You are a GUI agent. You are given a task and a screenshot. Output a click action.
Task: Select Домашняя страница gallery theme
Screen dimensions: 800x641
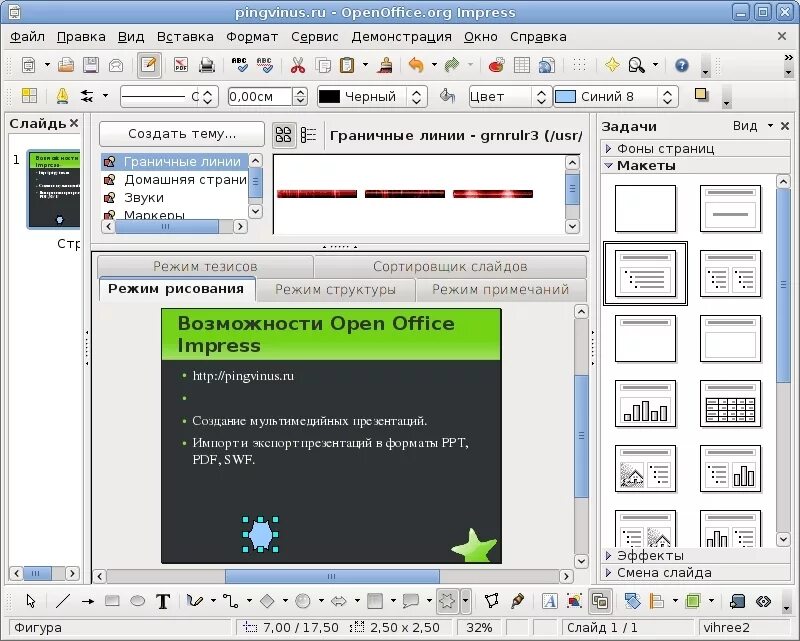click(x=175, y=180)
